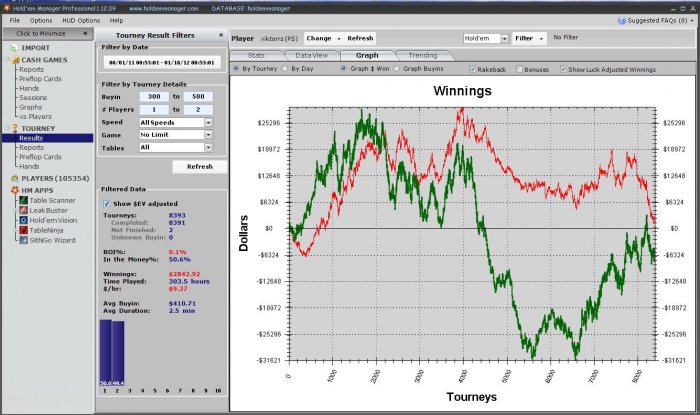Open the Tables dropdown

tap(208, 147)
